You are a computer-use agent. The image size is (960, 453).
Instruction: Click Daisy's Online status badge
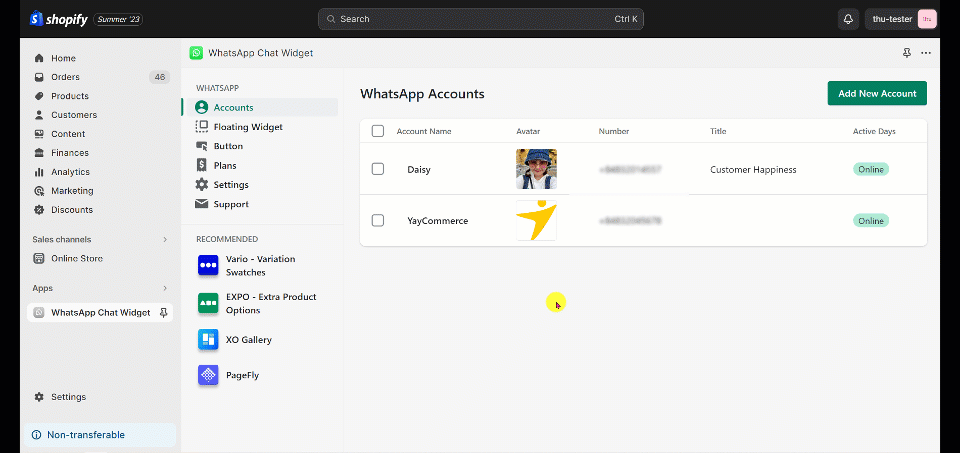tap(871, 170)
